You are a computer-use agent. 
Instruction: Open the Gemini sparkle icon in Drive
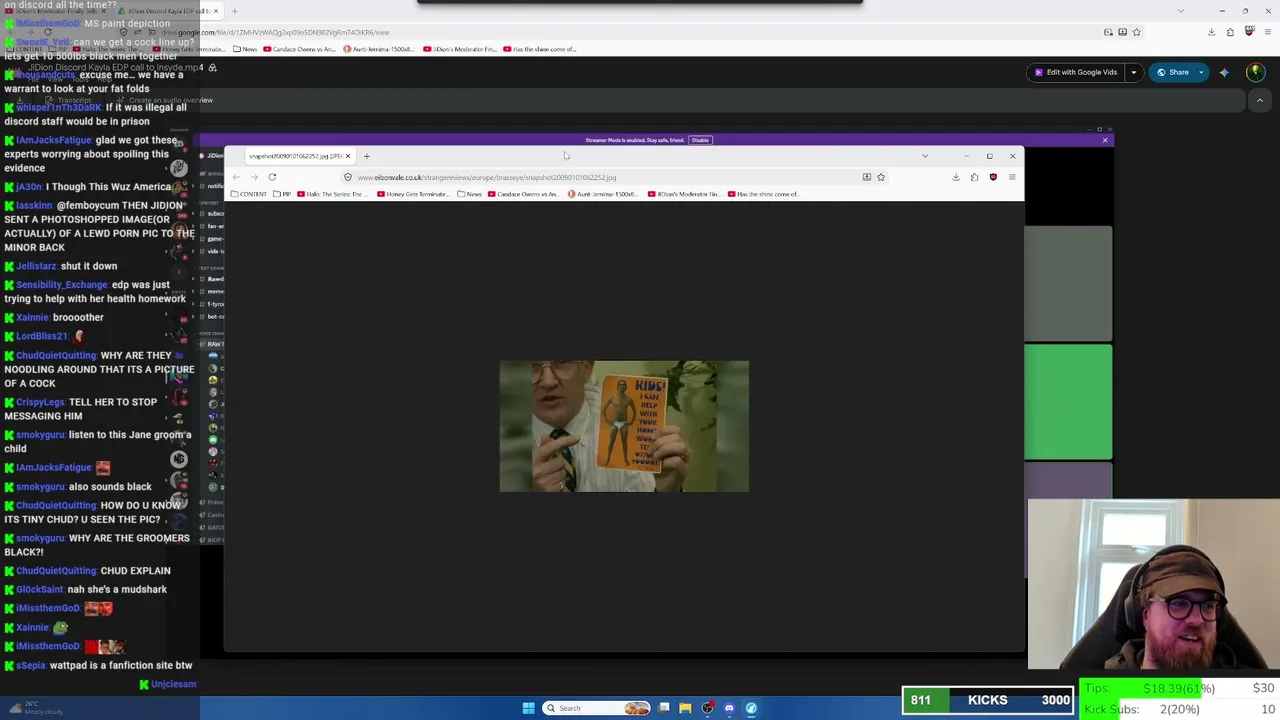(x=1224, y=72)
